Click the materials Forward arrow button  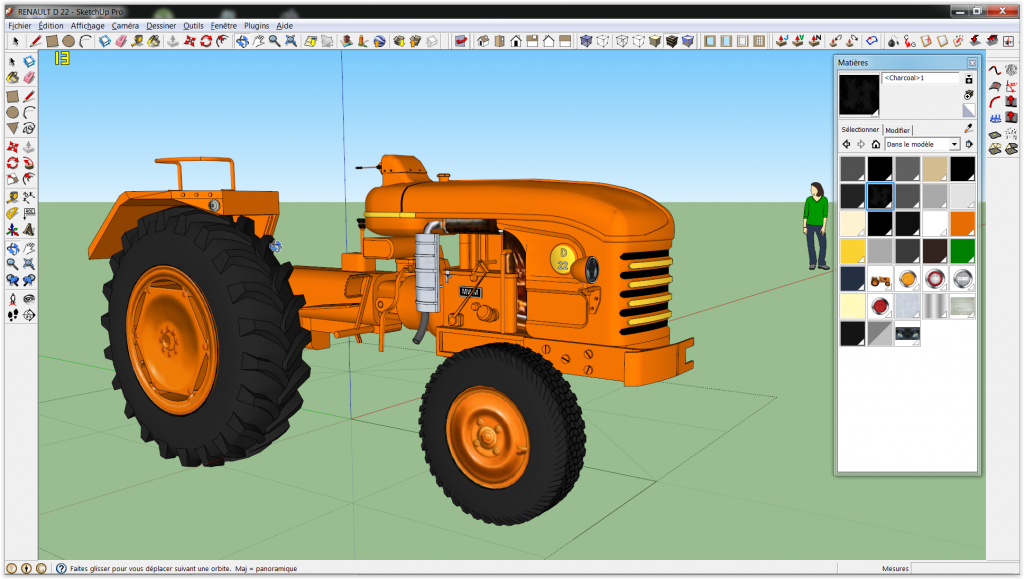coord(861,144)
